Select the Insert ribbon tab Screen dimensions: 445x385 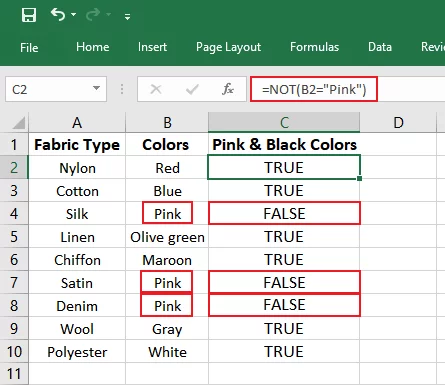click(152, 47)
